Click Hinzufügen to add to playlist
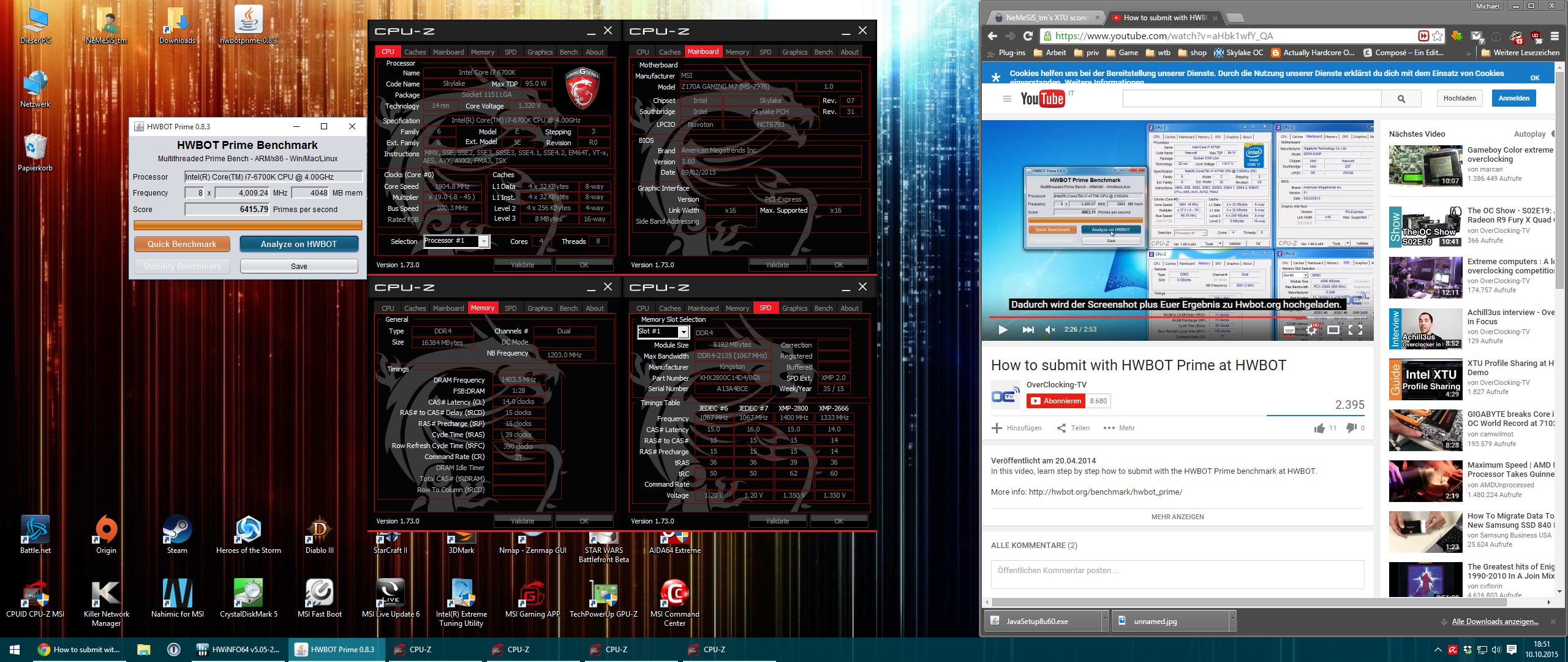Image resolution: width=1568 pixels, height=662 pixels. (x=1017, y=428)
